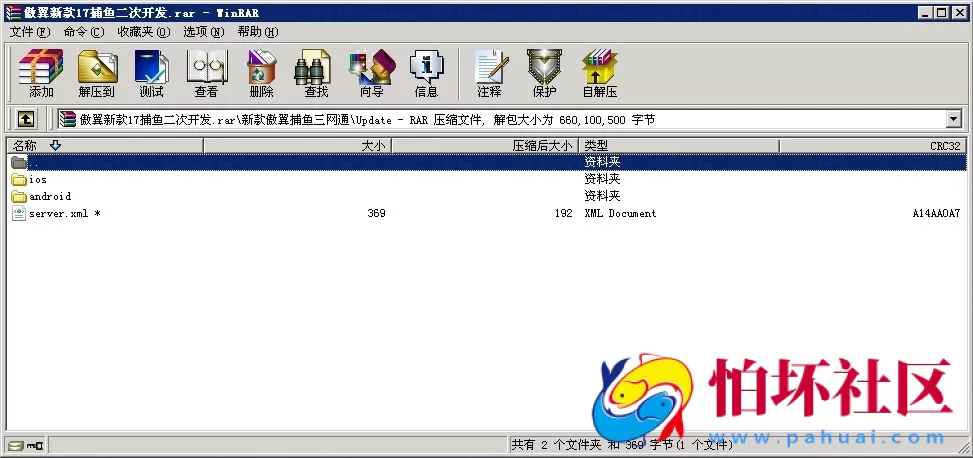Open the Options (选项) menu
This screenshot has height=458, width=973.
tap(203, 32)
